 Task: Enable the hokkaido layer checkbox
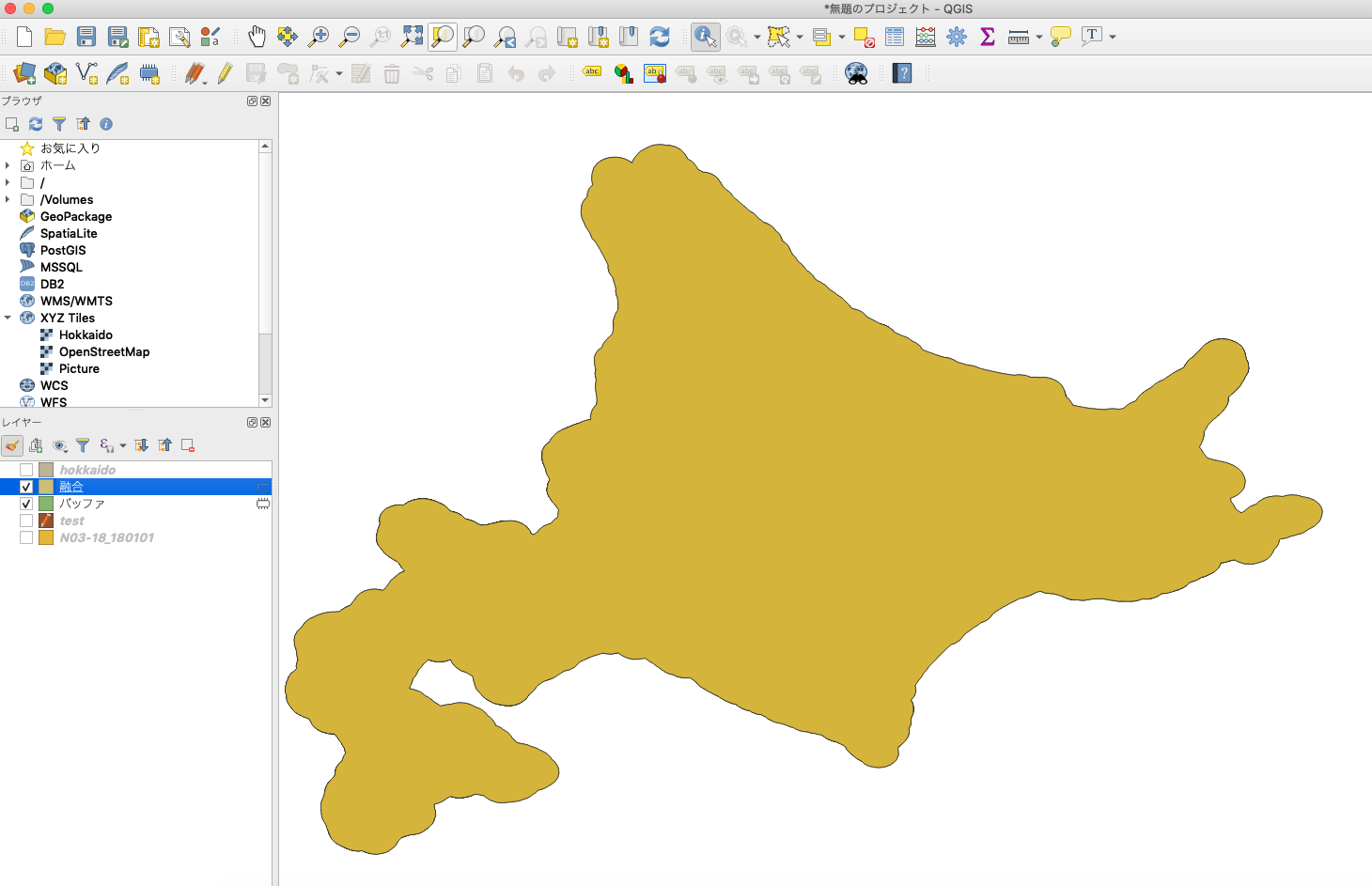[x=26, y=470]
